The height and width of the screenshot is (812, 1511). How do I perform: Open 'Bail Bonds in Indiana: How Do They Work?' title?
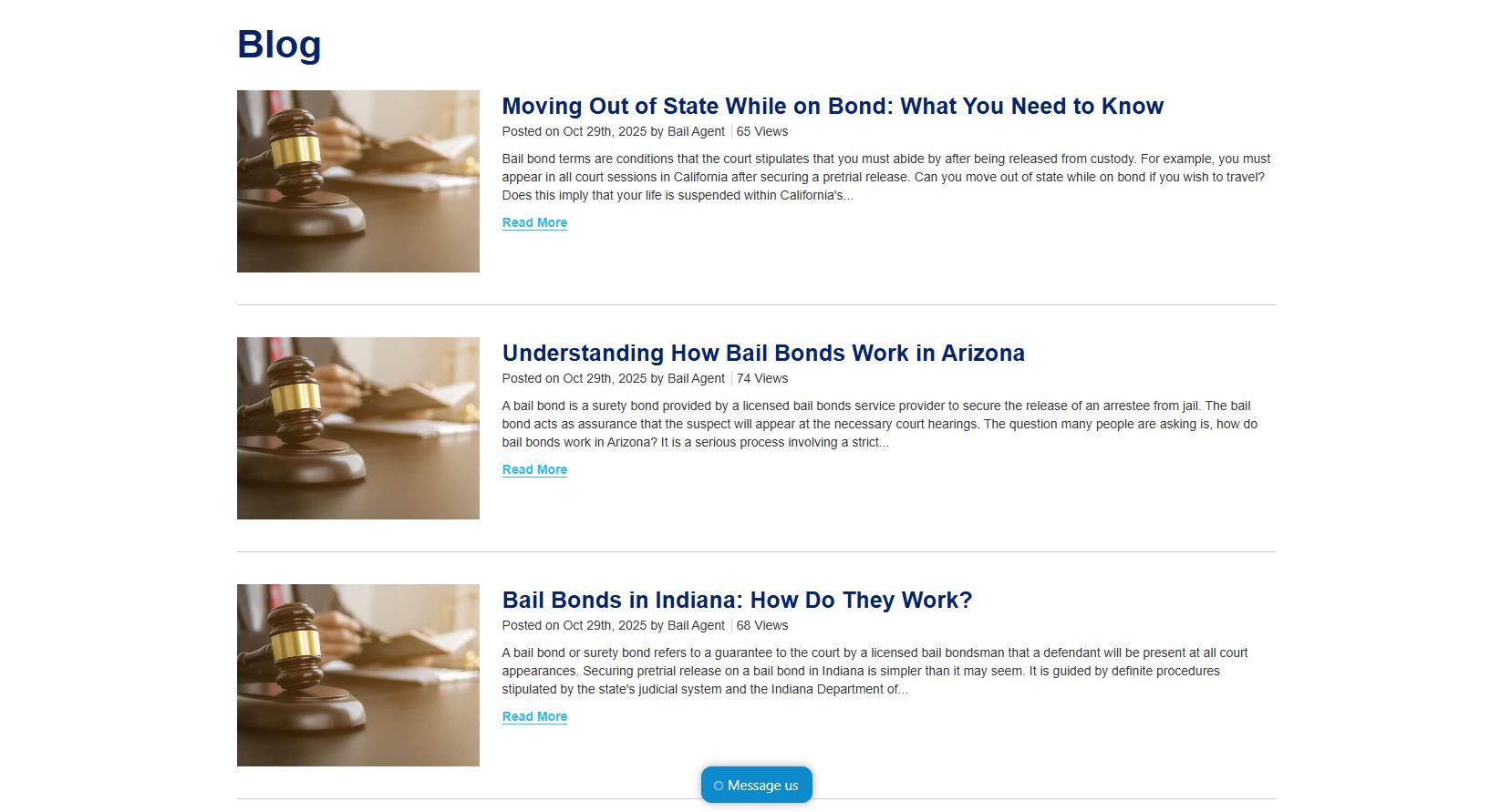point(737,601)
